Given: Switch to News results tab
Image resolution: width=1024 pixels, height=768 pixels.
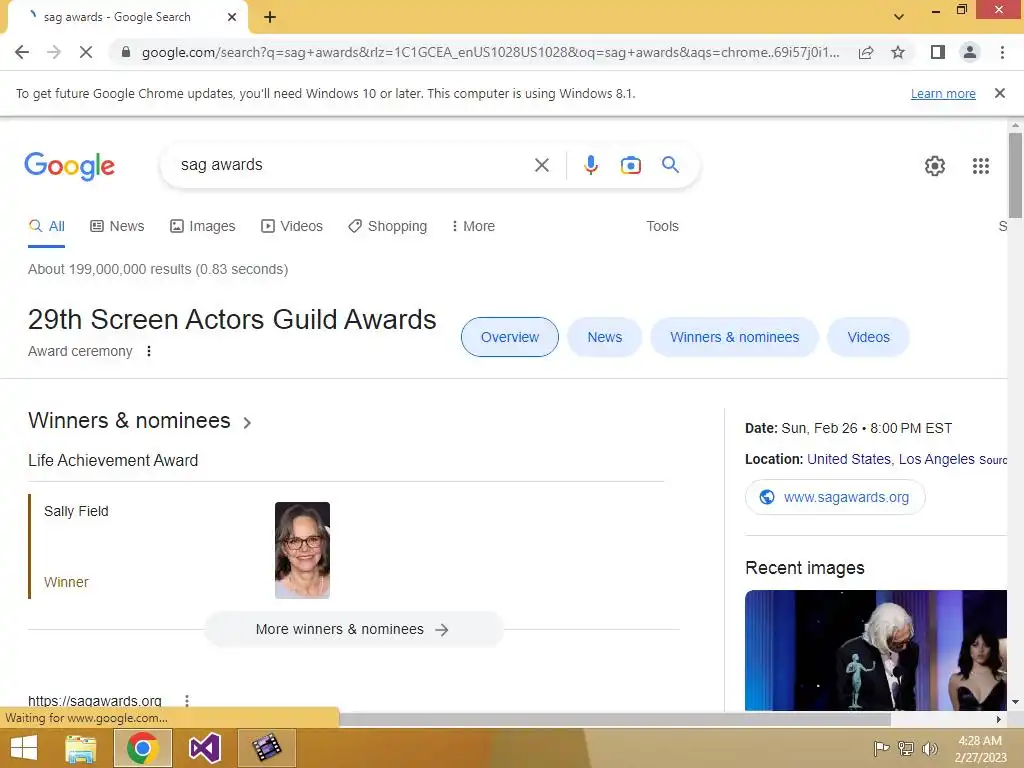Looking at the screenshot, I should pyautogui.click(x=117, y=227).
